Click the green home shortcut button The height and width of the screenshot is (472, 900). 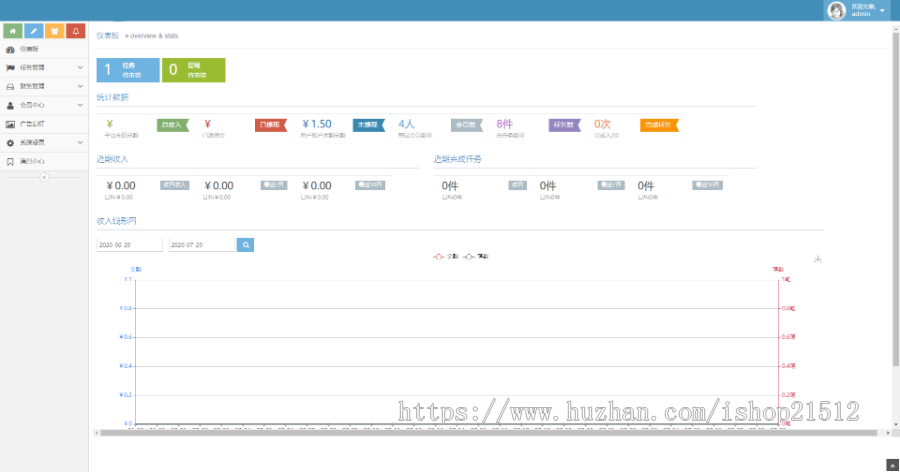[x=13, y=31]
